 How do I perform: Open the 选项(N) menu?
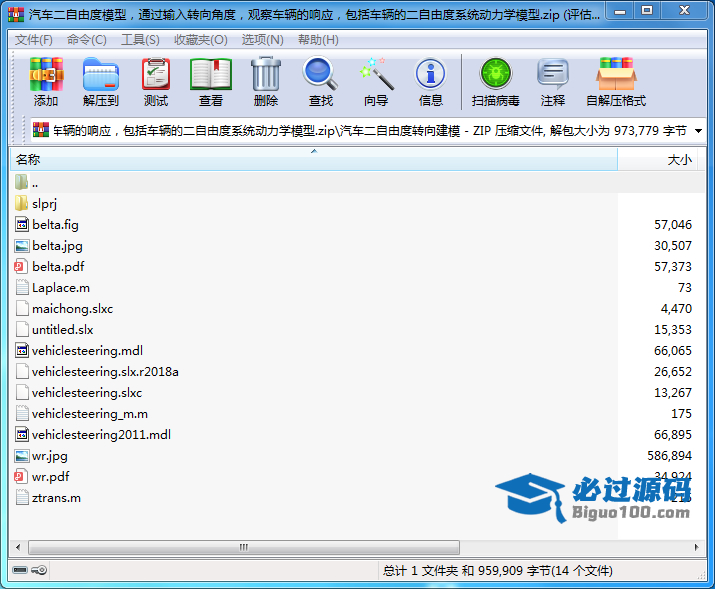pyautogui.click(x=263, y=40)
